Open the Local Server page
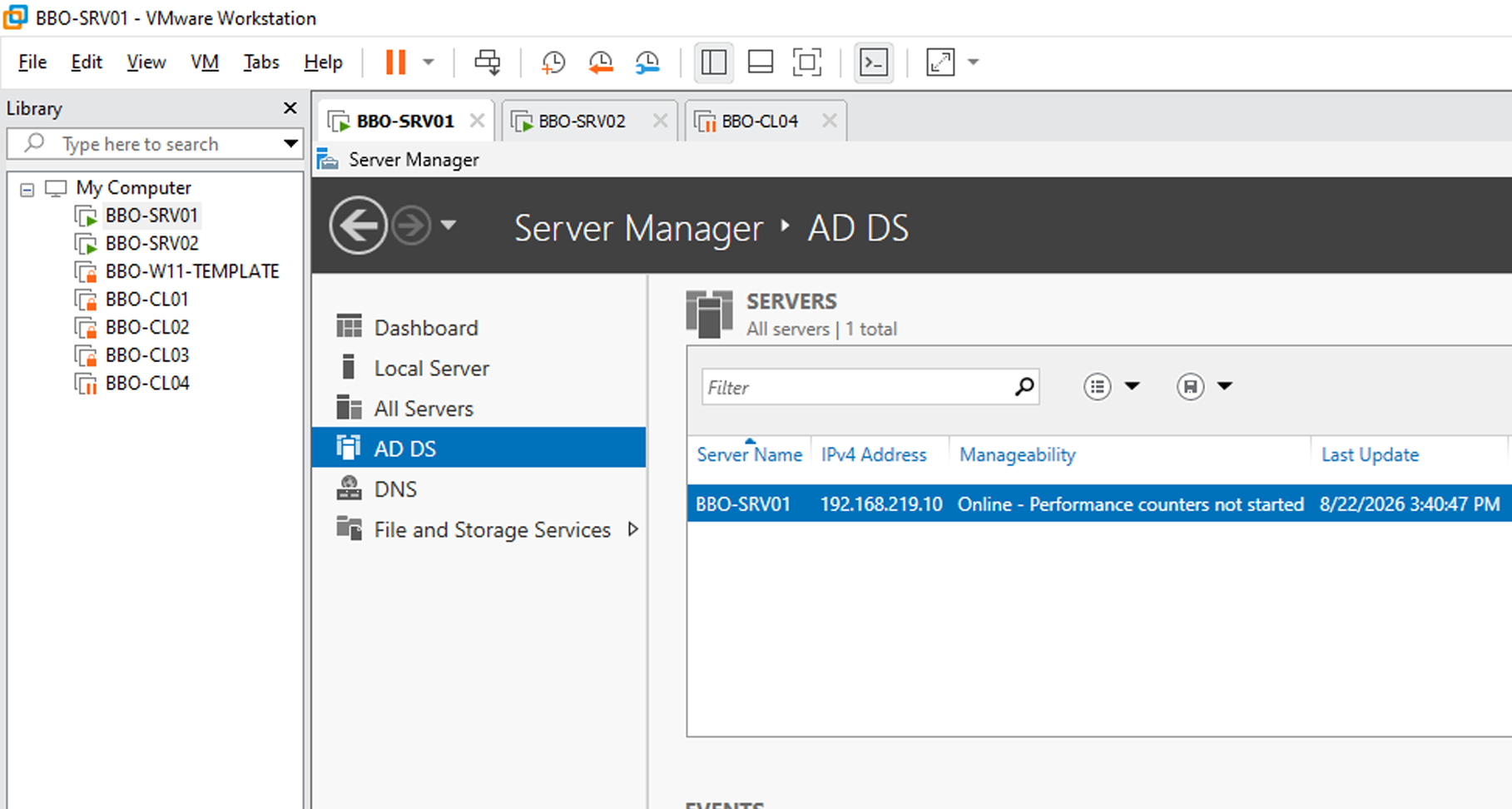Screen dimensions: 1512x809 pos(431,368)
